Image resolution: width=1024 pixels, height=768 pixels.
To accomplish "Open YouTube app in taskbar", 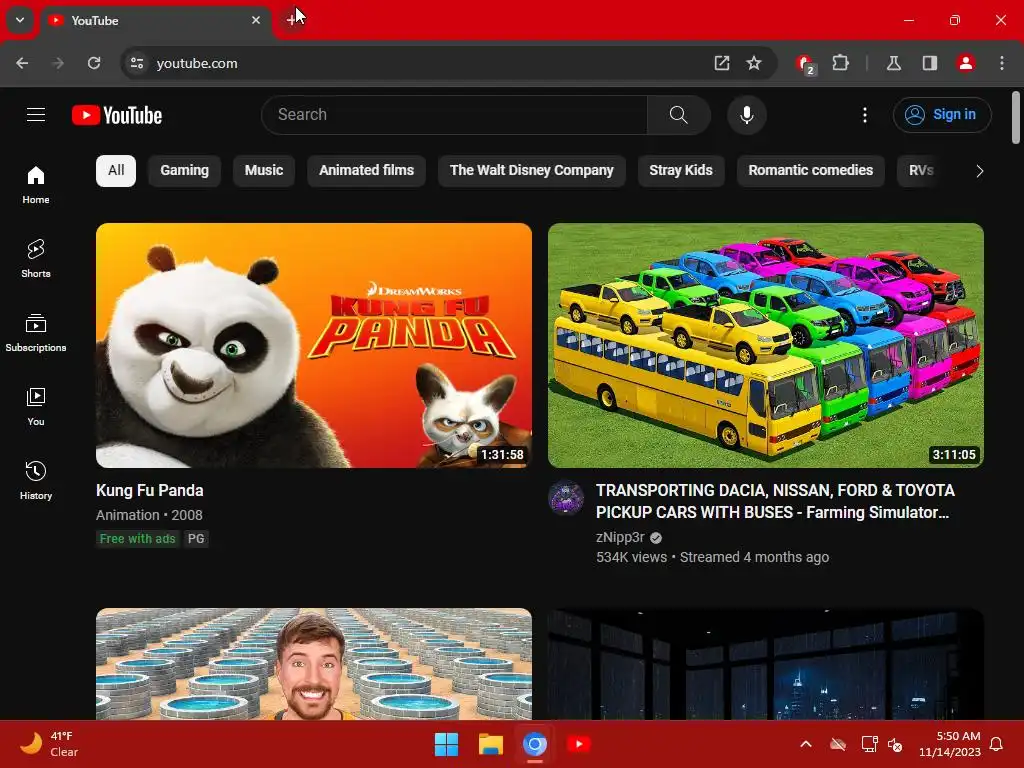I will (579, 744).
